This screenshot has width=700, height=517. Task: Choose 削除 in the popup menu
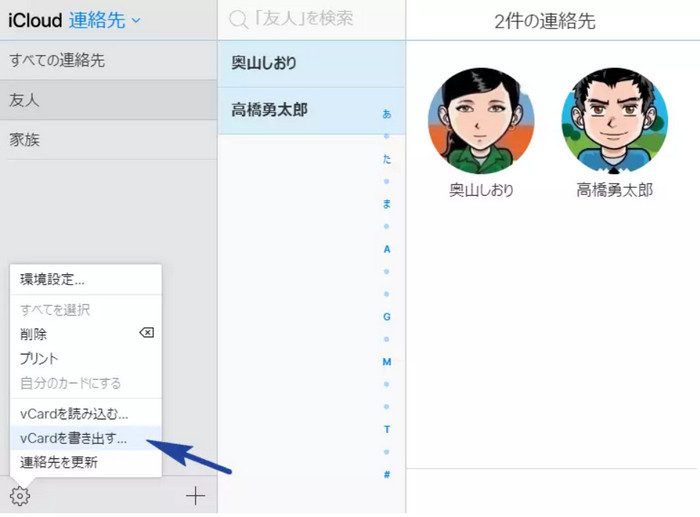point(33,334)
